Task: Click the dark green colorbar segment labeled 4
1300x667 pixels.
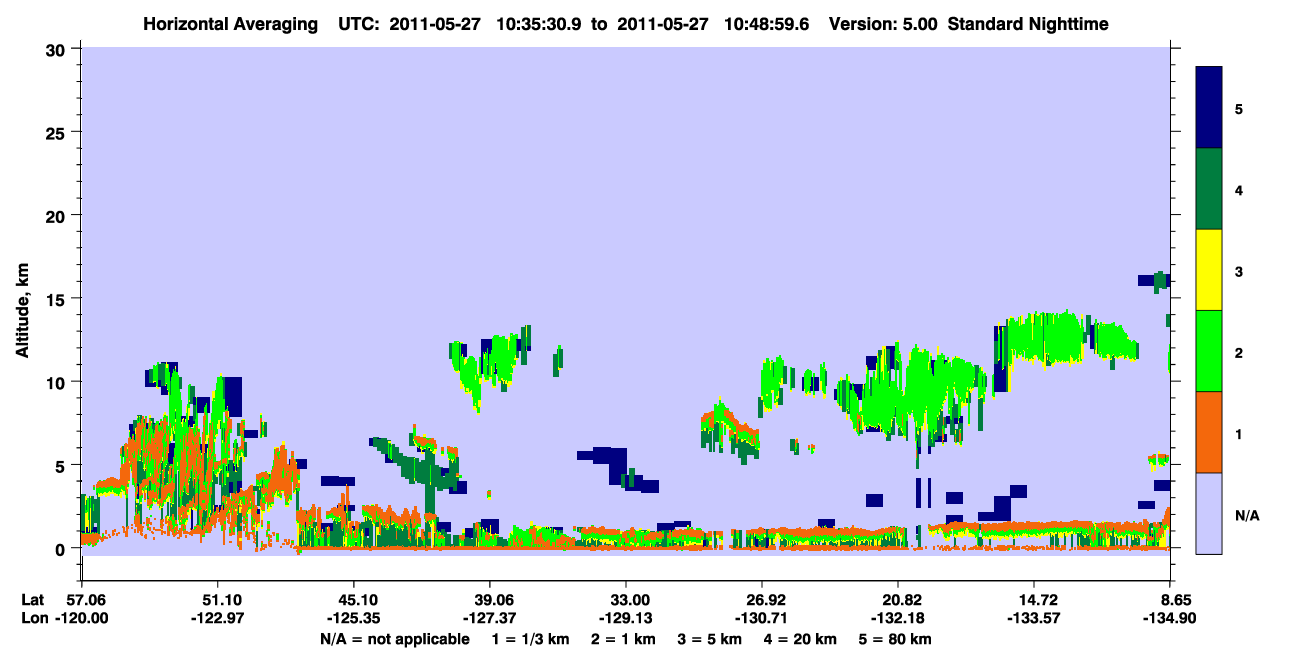Action: click(1209, 189)
